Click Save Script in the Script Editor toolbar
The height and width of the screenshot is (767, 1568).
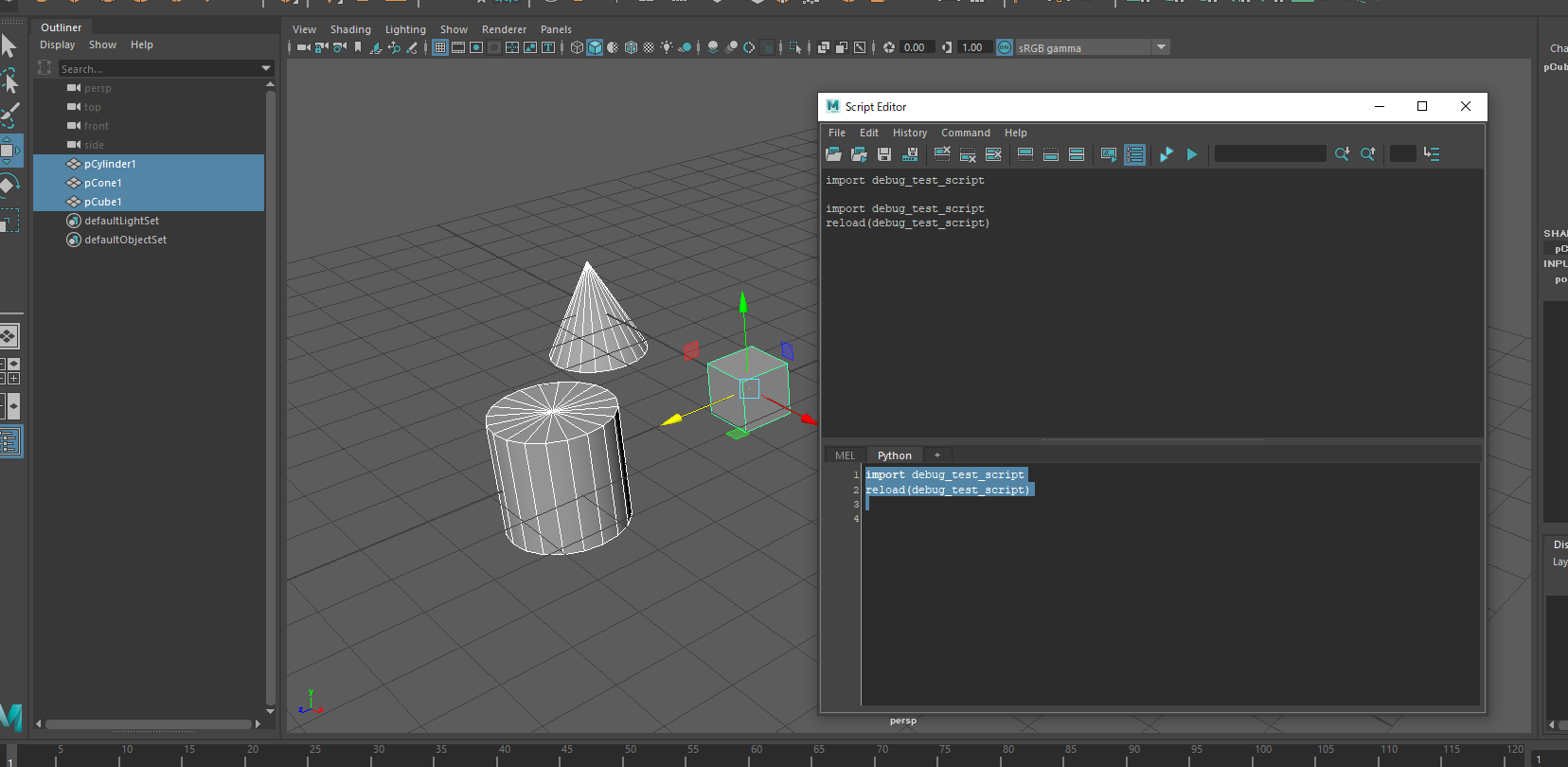coord(884,154)
